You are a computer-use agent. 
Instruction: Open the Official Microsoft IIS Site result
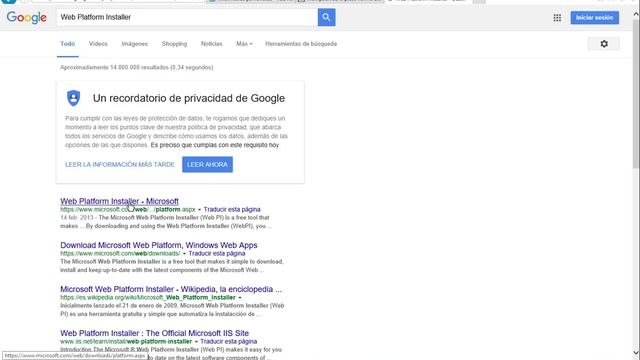[154, 333]
